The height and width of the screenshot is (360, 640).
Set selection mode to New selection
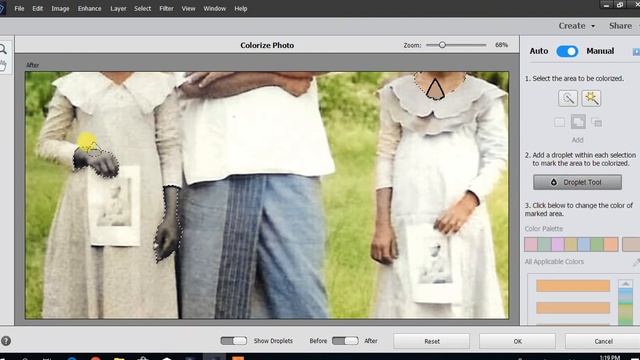tap(560, 122)
